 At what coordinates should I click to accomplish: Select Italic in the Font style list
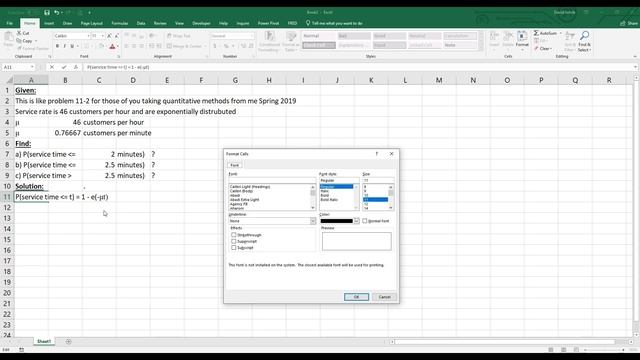coord(325,191)
